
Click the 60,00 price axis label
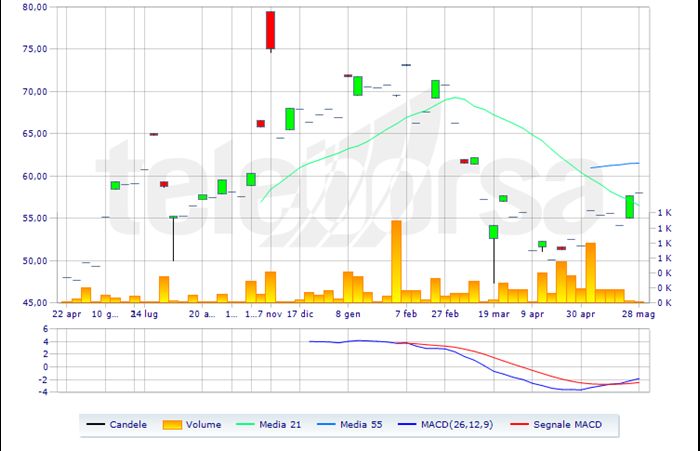point(35,176)
